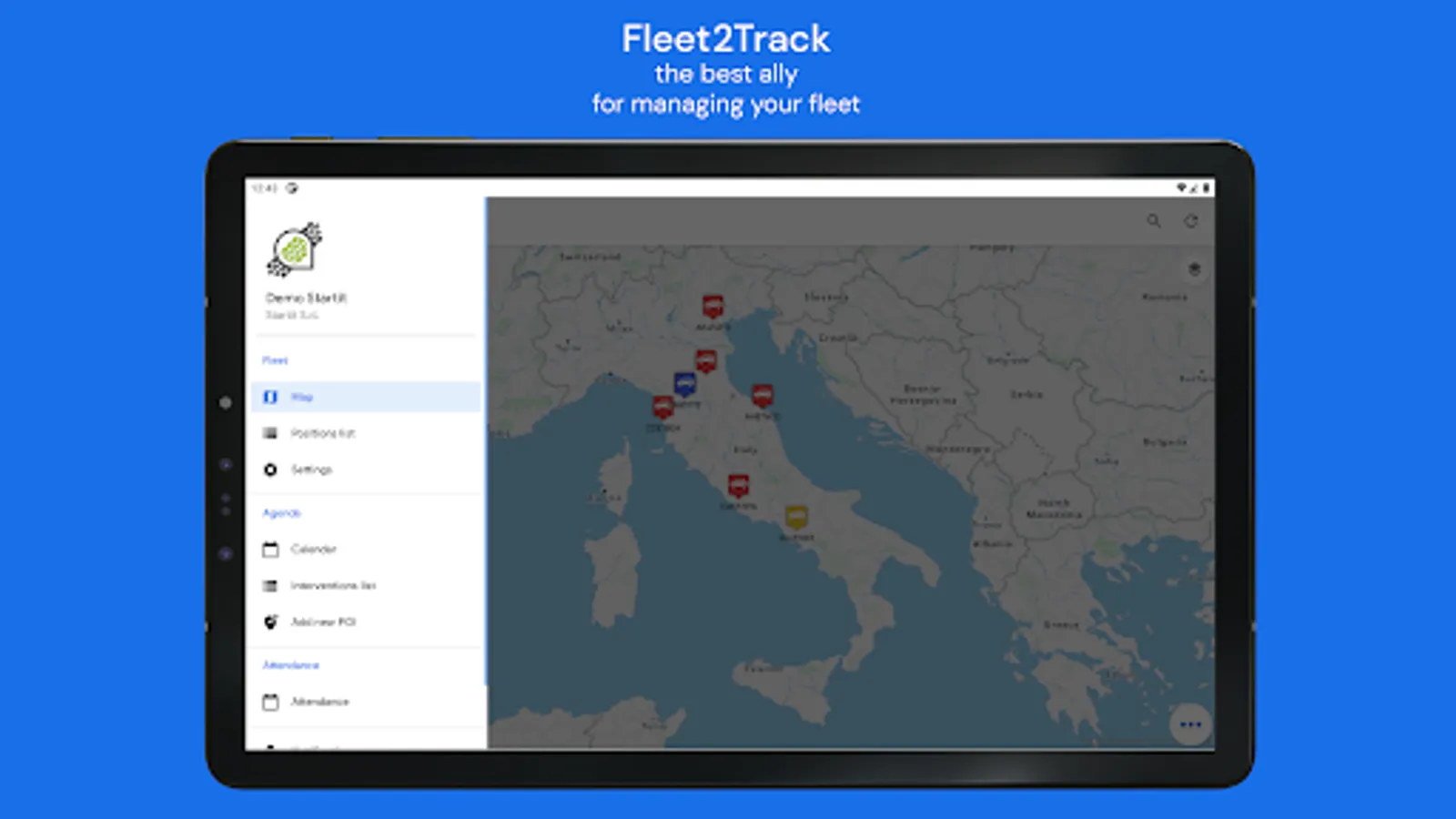Open the Attendance item with calendar icon
The width and height of the screenshot is (1456, 819).
[x=366, y=702]
